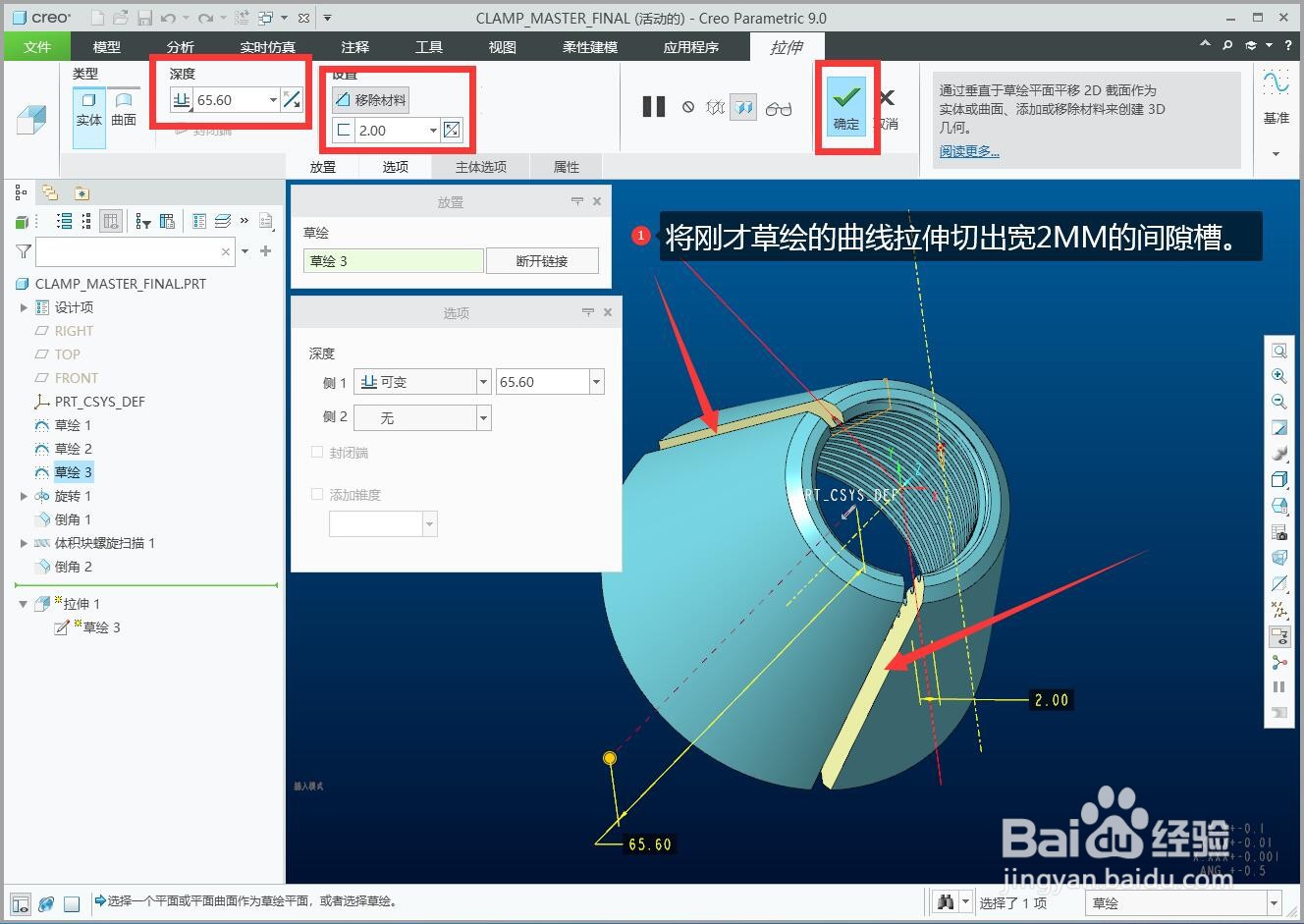Viewport: 1304px width, 924px height.
Task: Open the 基准 datum dropdown
Action: 1276,153
